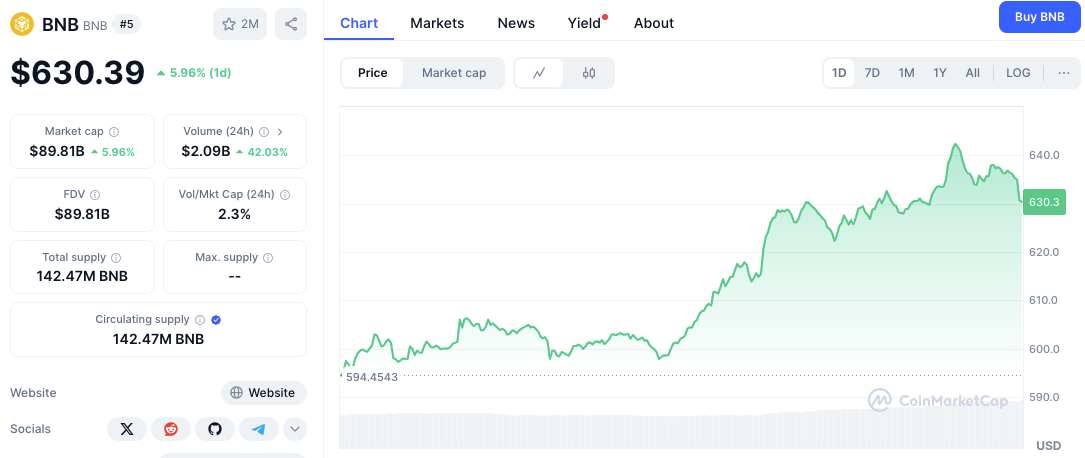Add BNB to watchlist with star button
This screenshot has height=458, width=1085.
240,24
